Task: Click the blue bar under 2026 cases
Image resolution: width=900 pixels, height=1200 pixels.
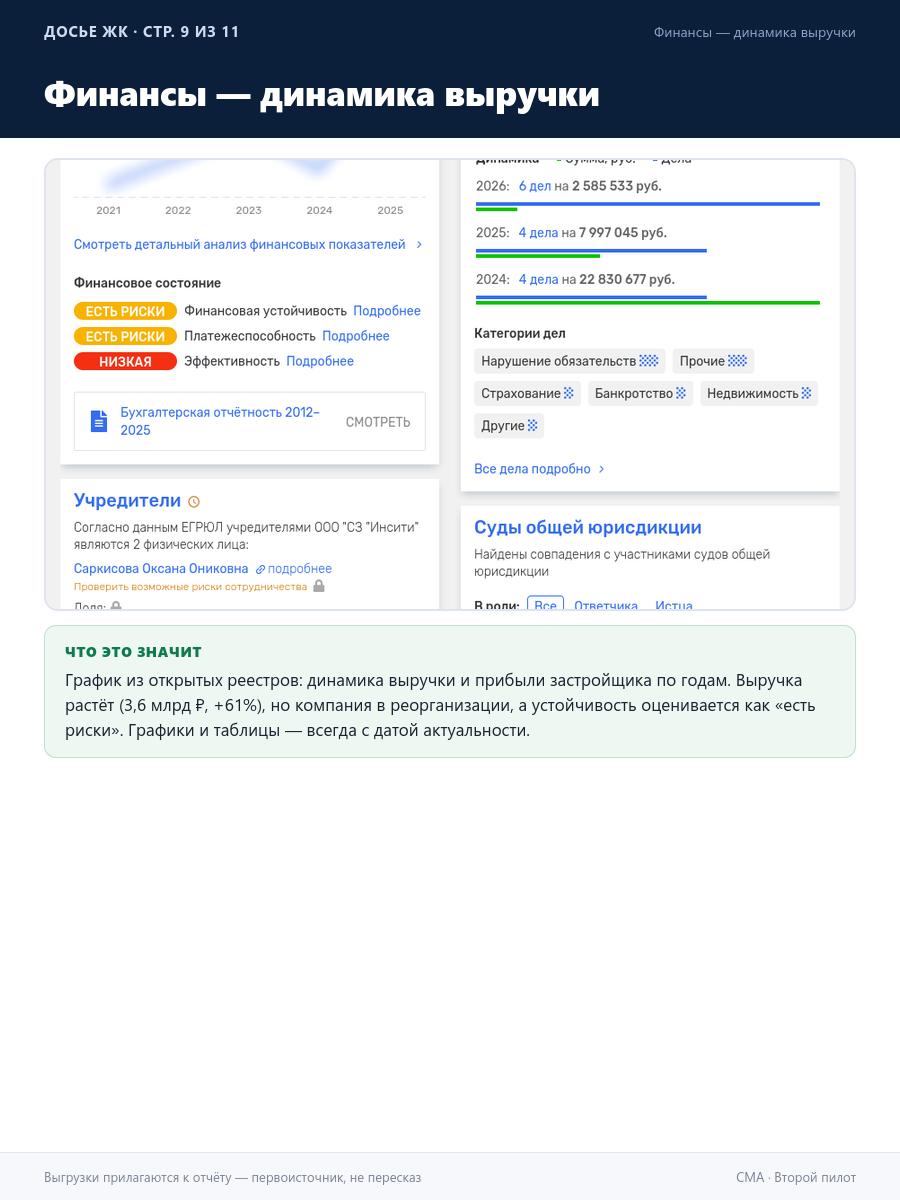Action: click(648, 204)
